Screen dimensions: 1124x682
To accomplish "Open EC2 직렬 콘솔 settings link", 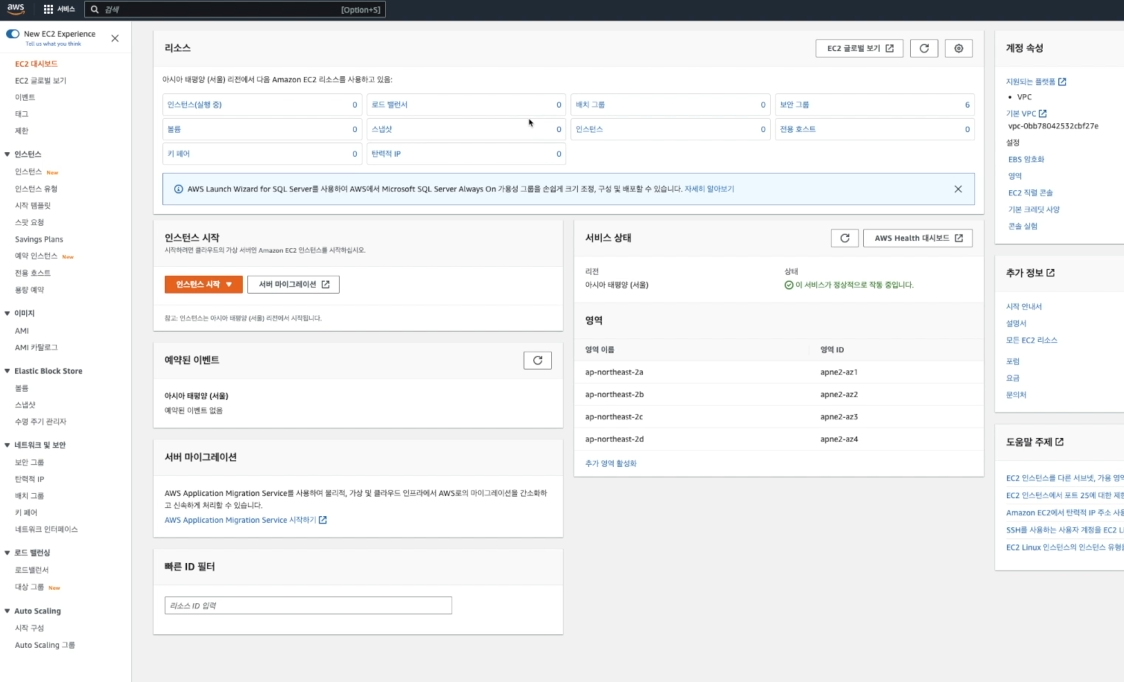I will point(1030,192).
